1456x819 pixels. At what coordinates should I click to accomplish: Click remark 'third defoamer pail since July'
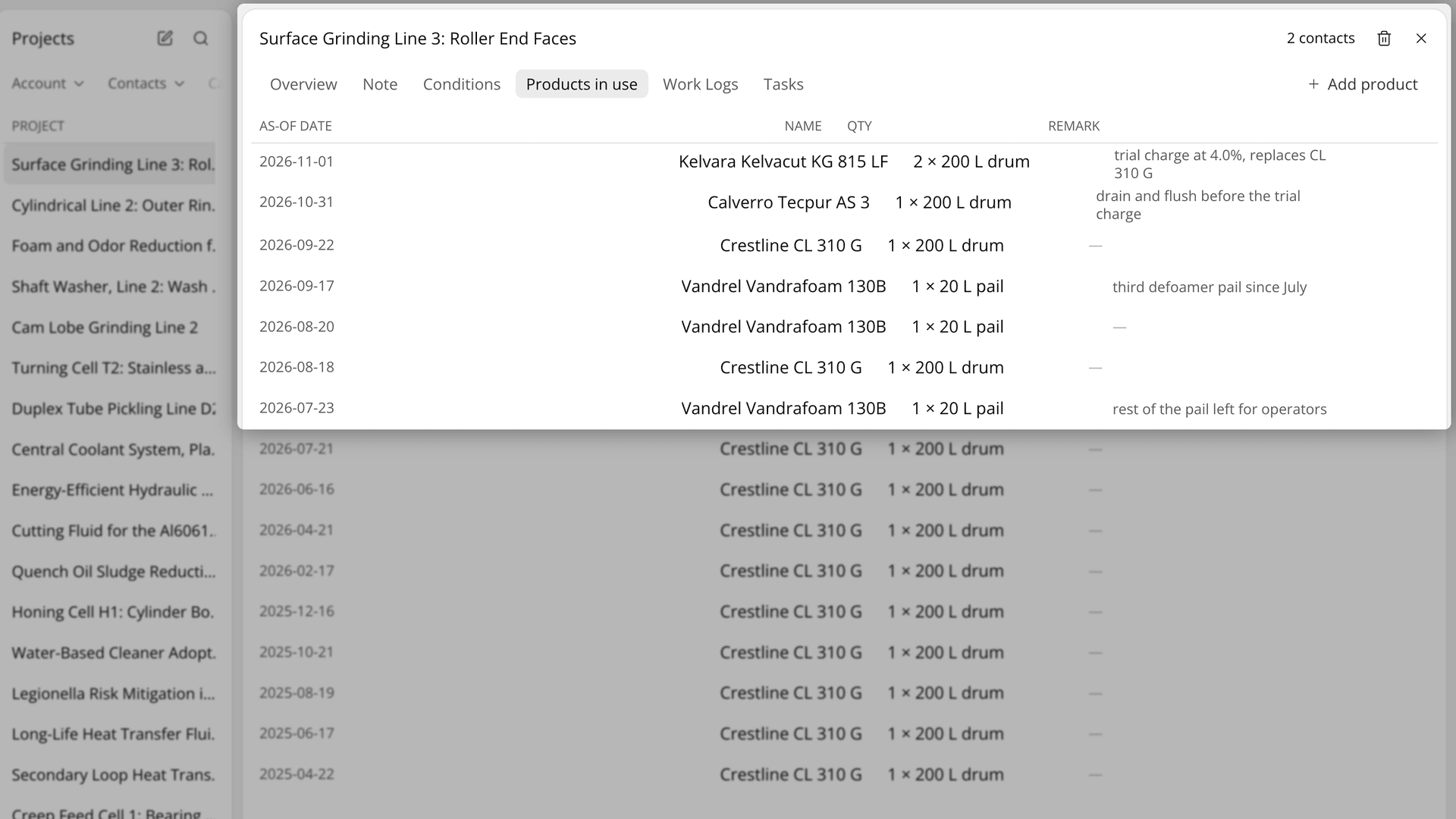tap(1209, 287)
